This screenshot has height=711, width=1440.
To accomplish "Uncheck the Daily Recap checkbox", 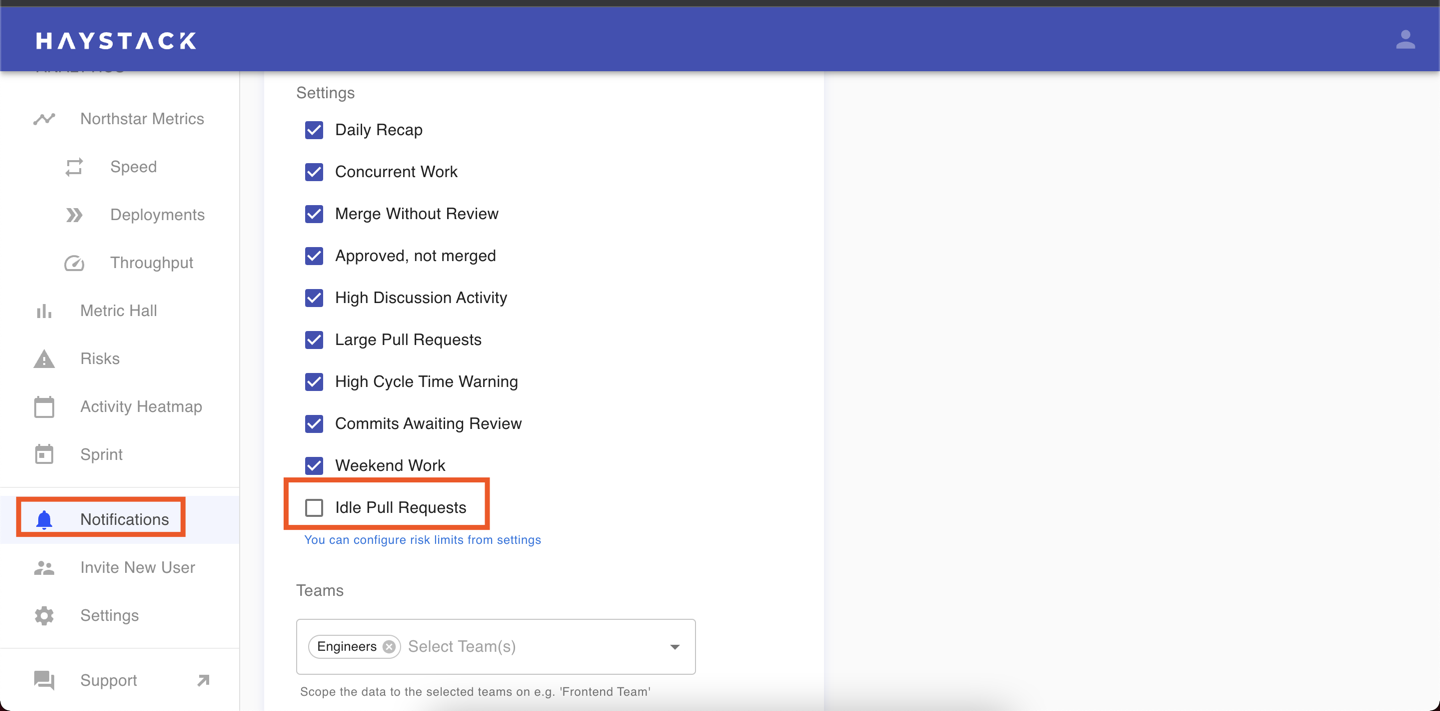I will [x=314, y=130].
